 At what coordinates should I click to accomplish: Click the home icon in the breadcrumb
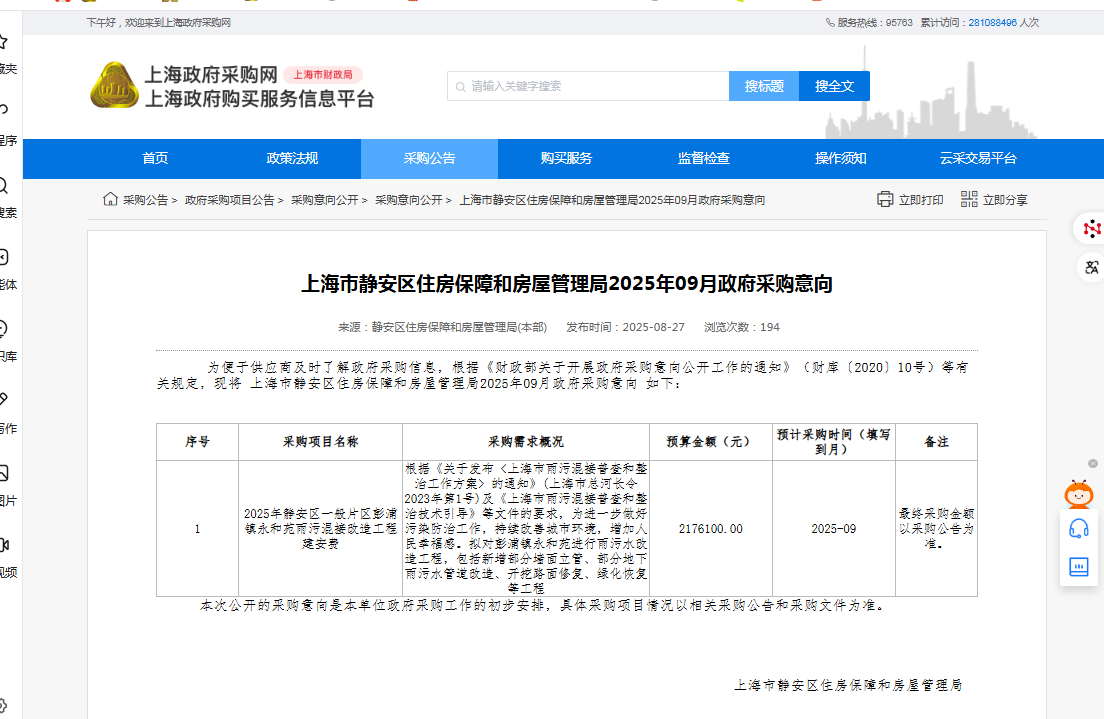pos(110,199)
